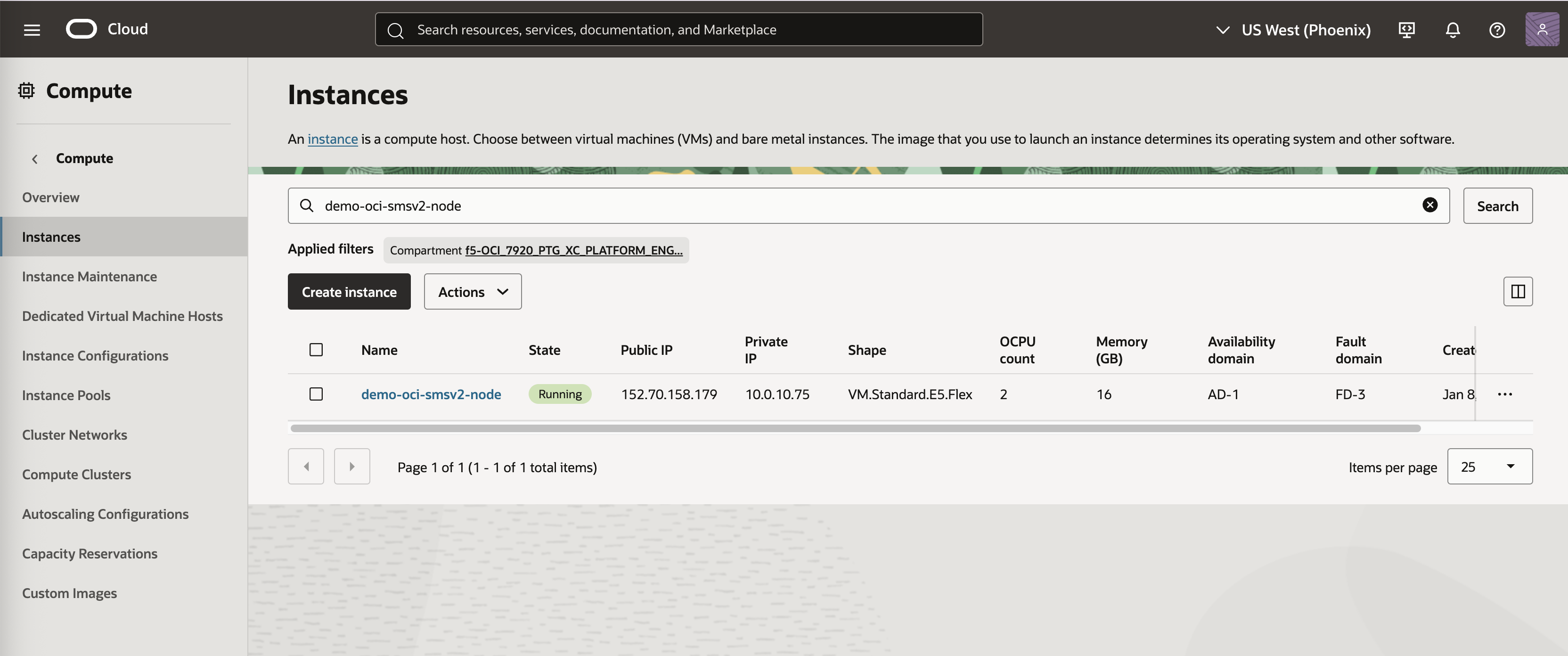Open help using the question mark icon

tap(1497, 29)
